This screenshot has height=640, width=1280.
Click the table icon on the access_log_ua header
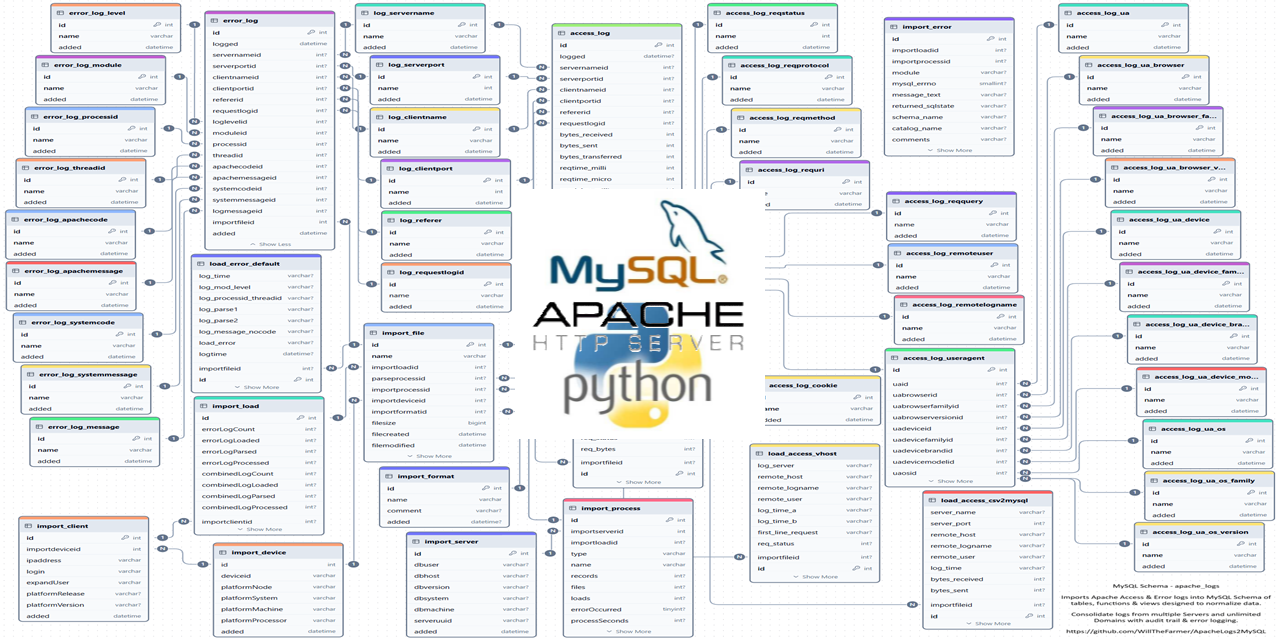coord(1068,15)
